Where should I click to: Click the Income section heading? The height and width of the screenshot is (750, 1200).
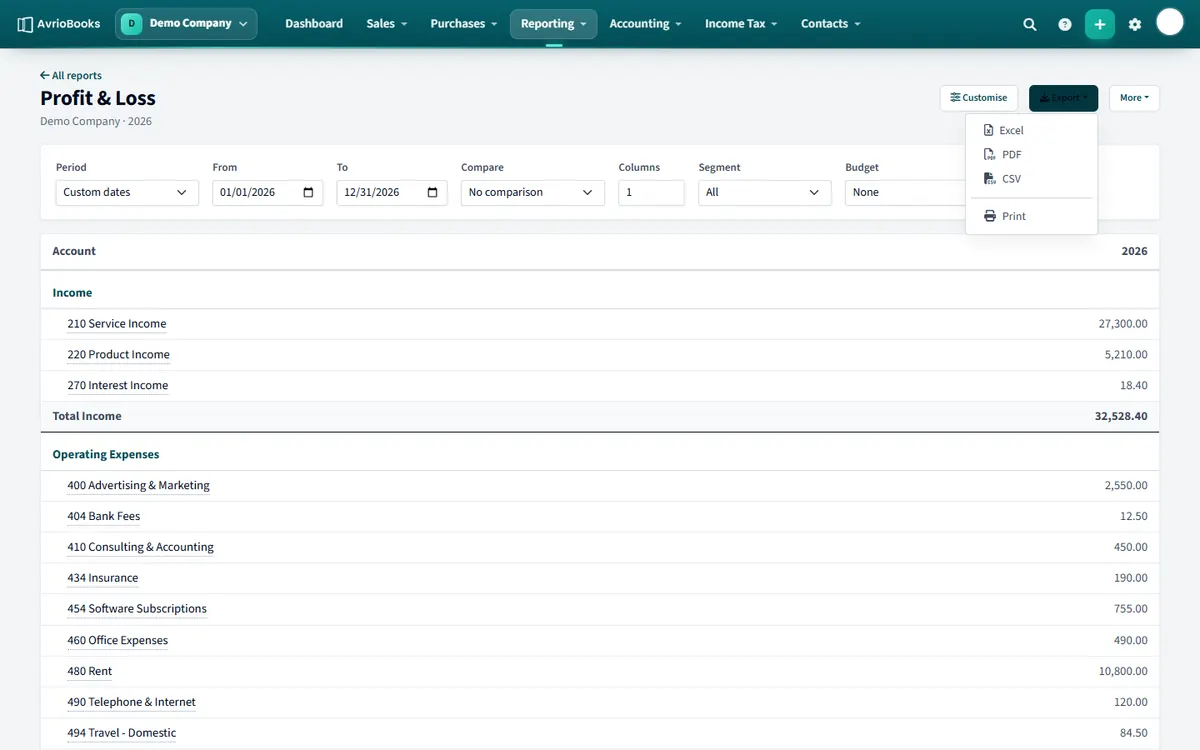(72, 293)
